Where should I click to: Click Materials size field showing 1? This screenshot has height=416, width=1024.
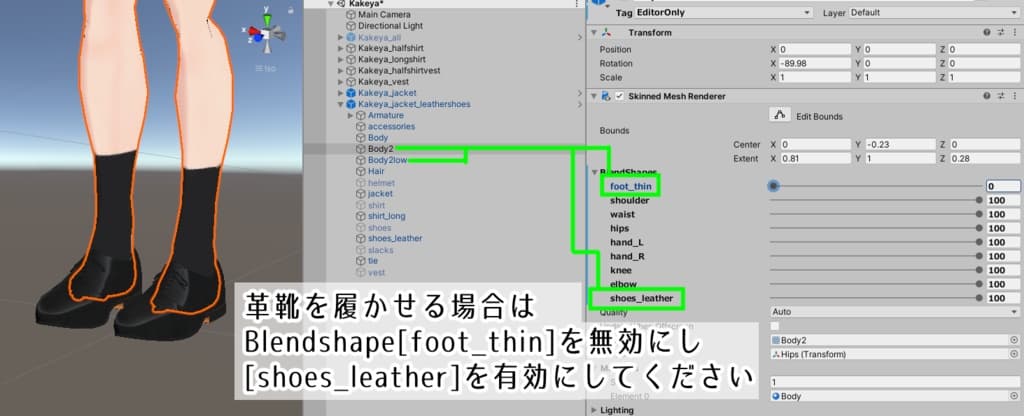[x=895, y=381]
